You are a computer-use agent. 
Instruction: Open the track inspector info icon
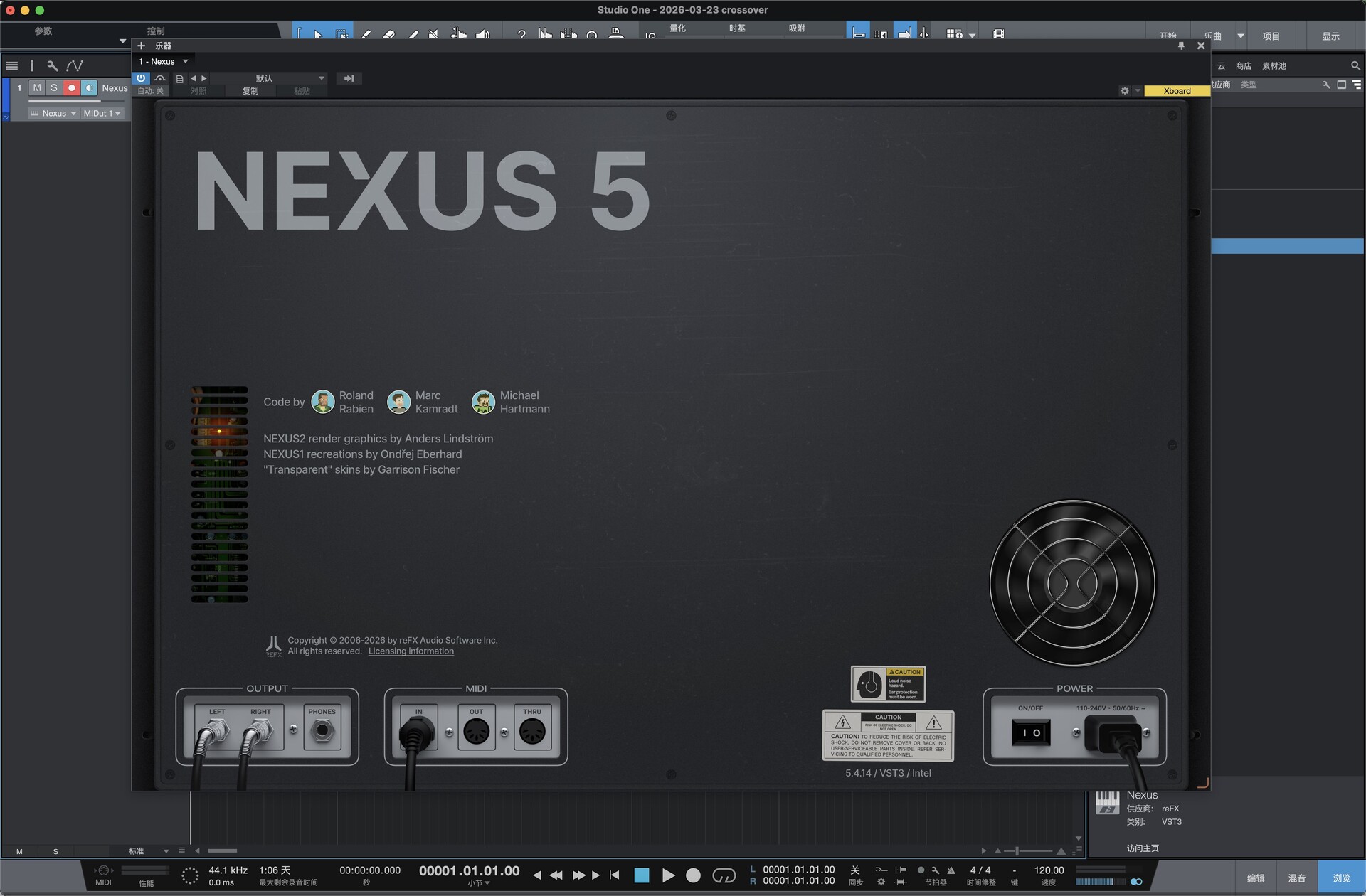tap(31, 66)
